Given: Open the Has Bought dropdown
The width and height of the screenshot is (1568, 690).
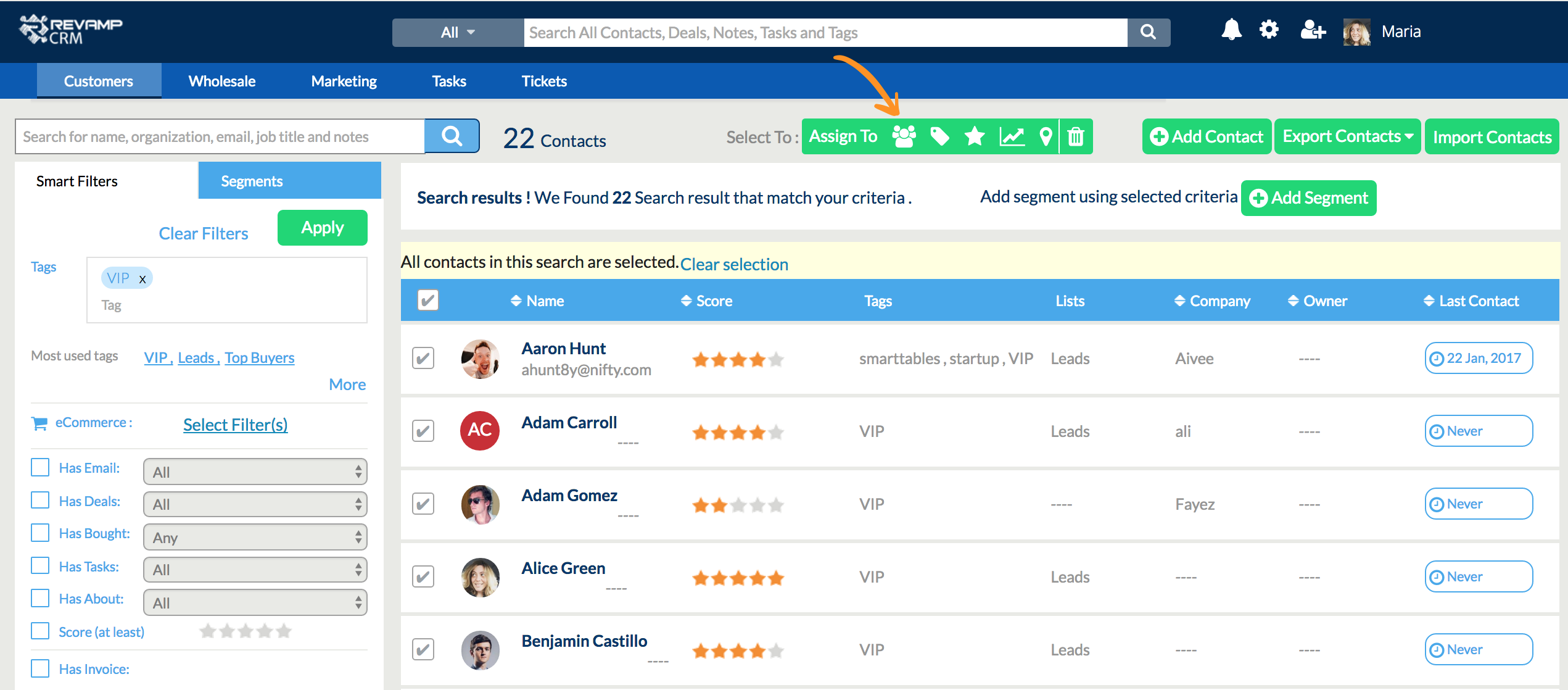Looking at the screenshot, I should (255, 537).
